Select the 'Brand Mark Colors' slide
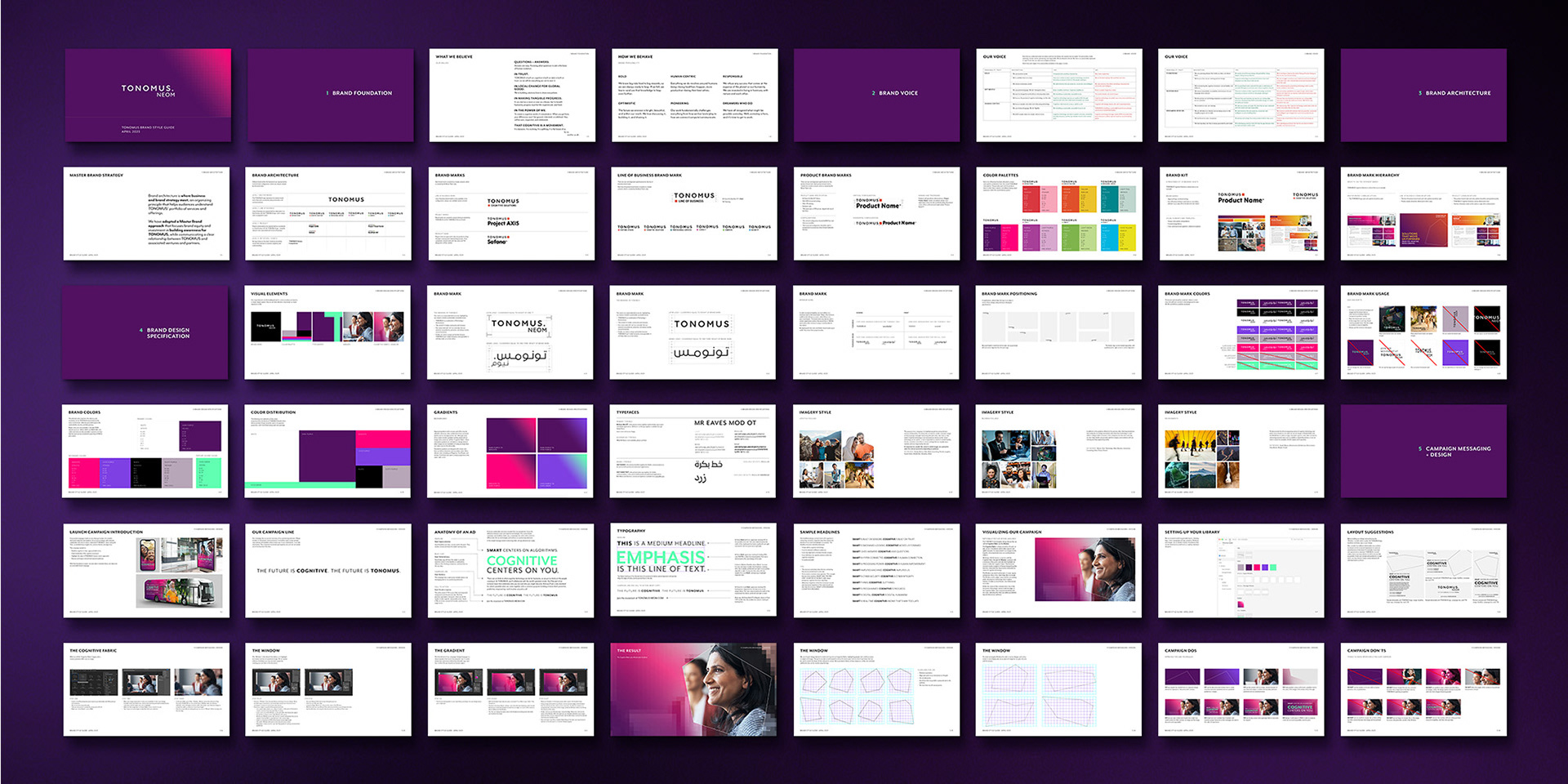 (1241, 332)
